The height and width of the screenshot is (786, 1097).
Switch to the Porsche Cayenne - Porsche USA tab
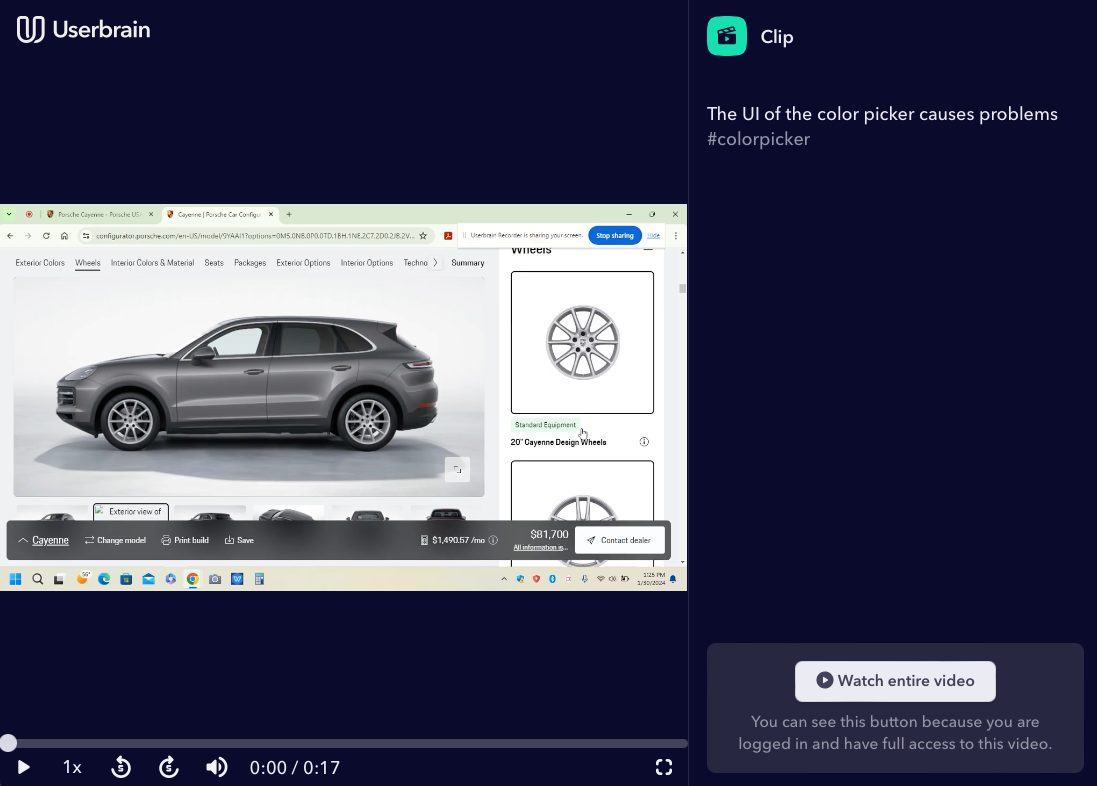(x=99, y=214)
